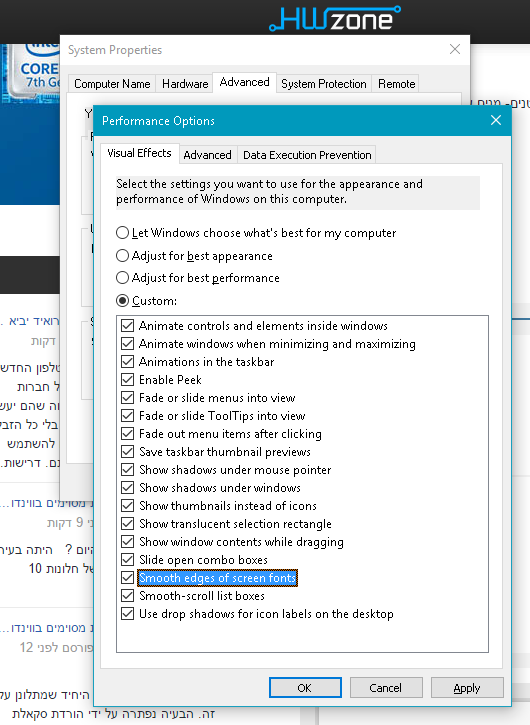Switch to Data Execution Prevention tab
Screen dimensions: 530x725
pyautogui.click(x=307, y=155)
